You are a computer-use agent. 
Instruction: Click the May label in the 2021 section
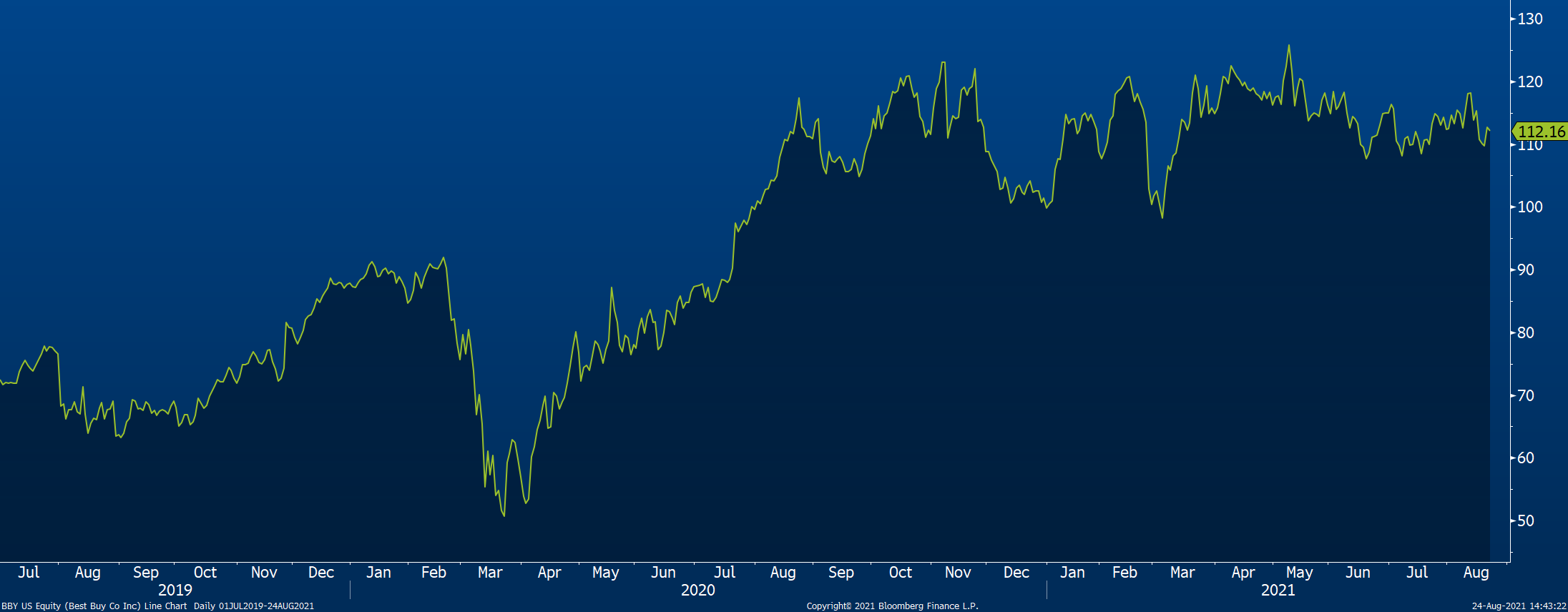point(1300,573)
